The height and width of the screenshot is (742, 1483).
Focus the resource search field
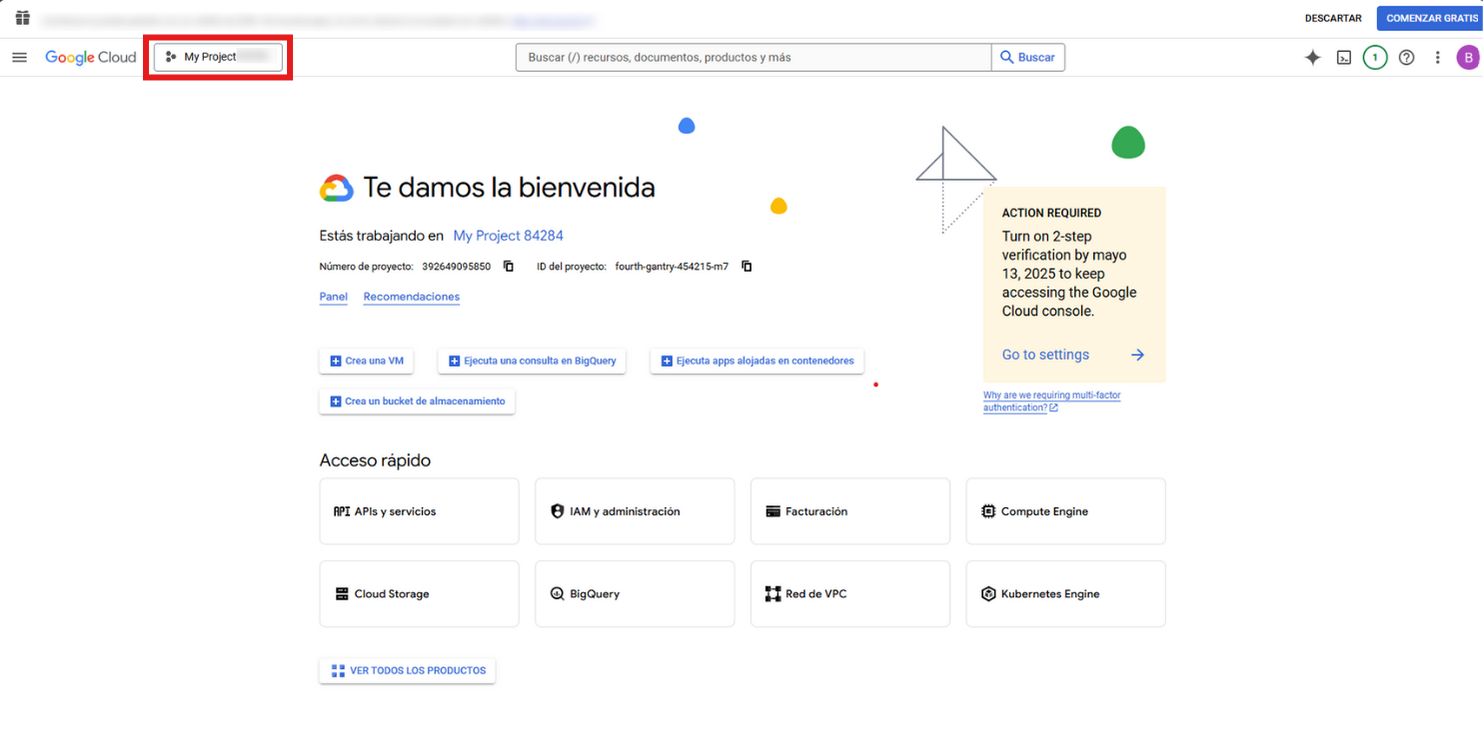tap(753, 57)
